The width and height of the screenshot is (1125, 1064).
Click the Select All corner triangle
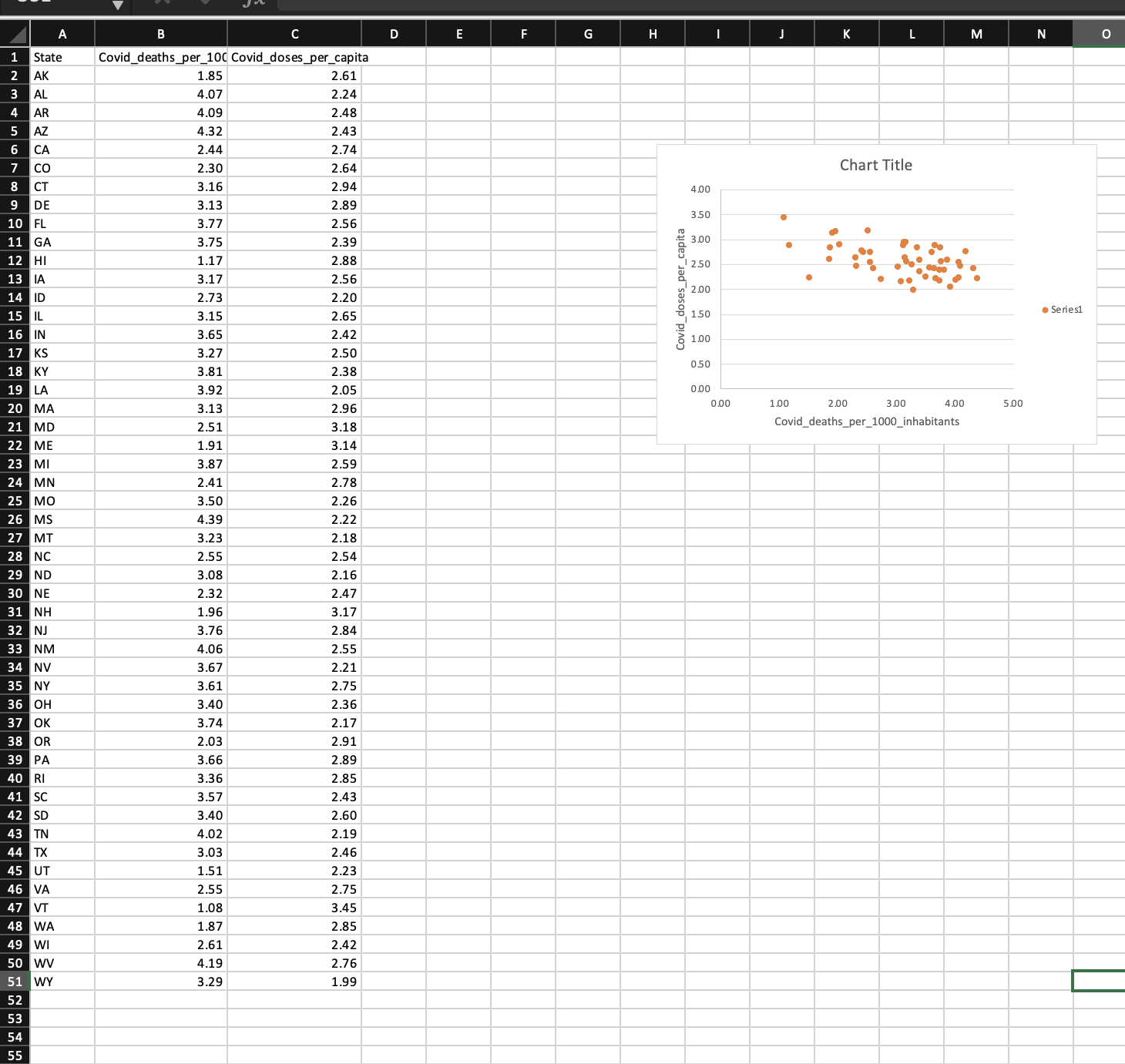(17, 35)
